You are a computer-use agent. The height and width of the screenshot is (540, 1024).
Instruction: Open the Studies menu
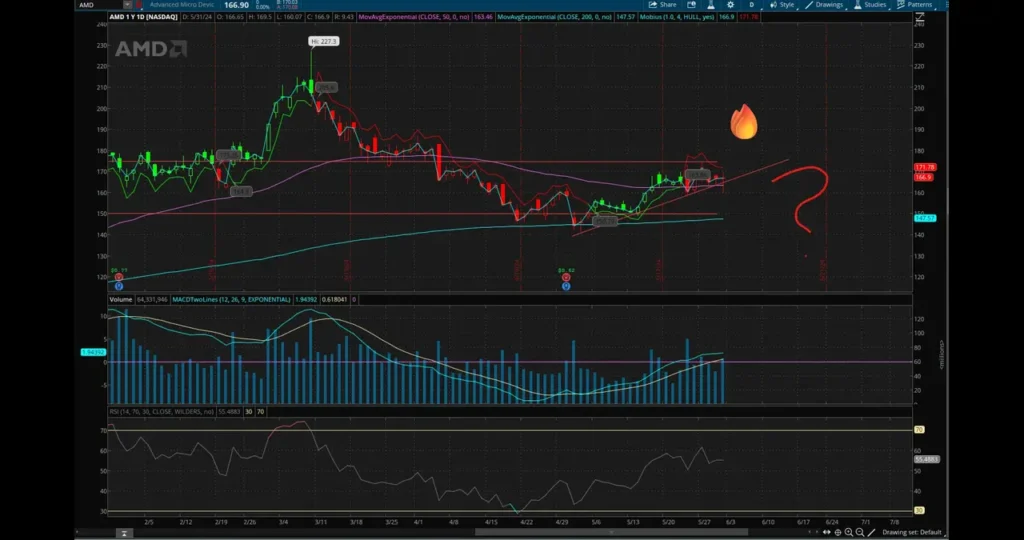point(871,5)
